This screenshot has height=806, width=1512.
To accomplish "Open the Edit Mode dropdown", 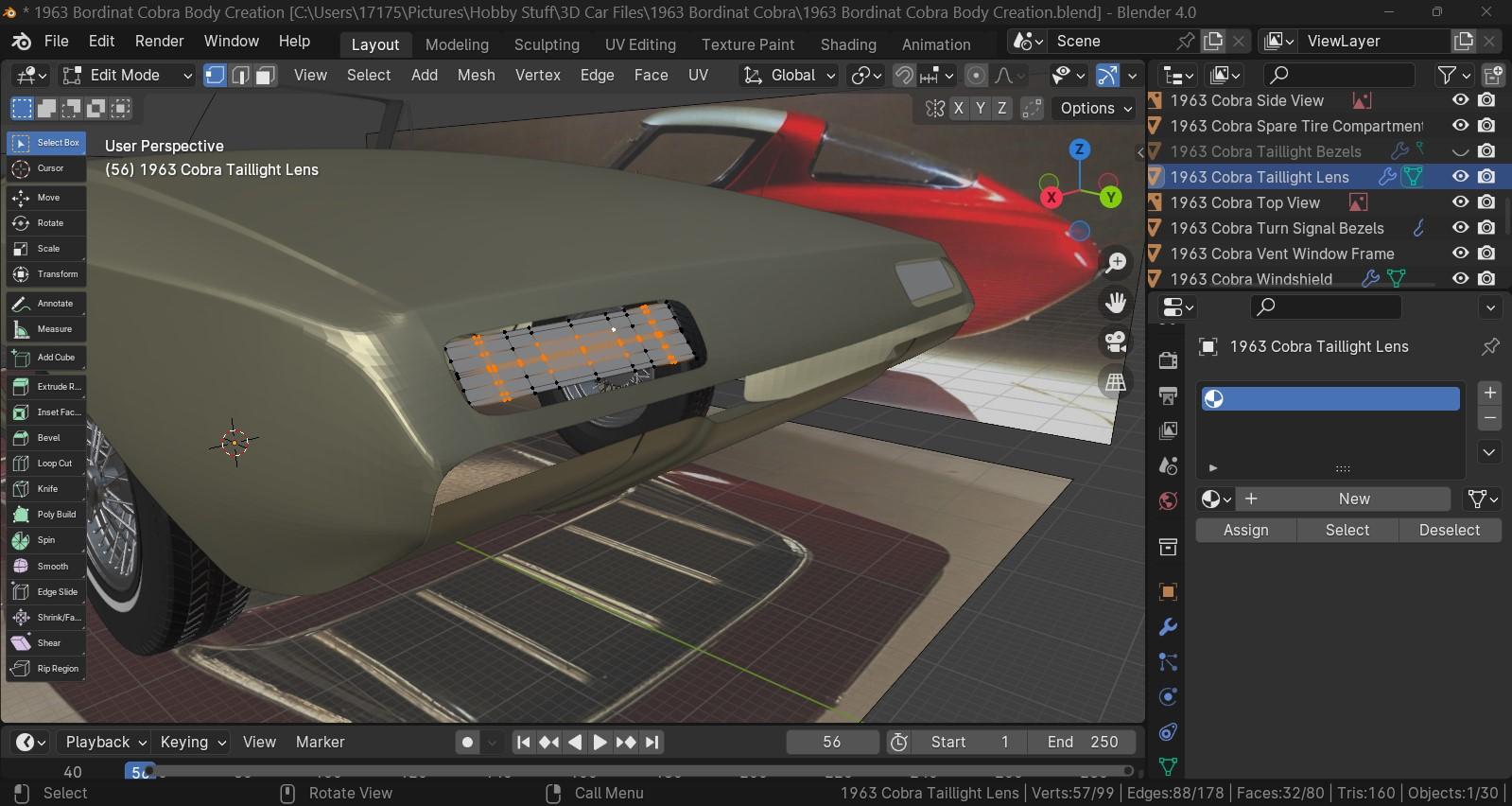I will click(x=127, y=75).
